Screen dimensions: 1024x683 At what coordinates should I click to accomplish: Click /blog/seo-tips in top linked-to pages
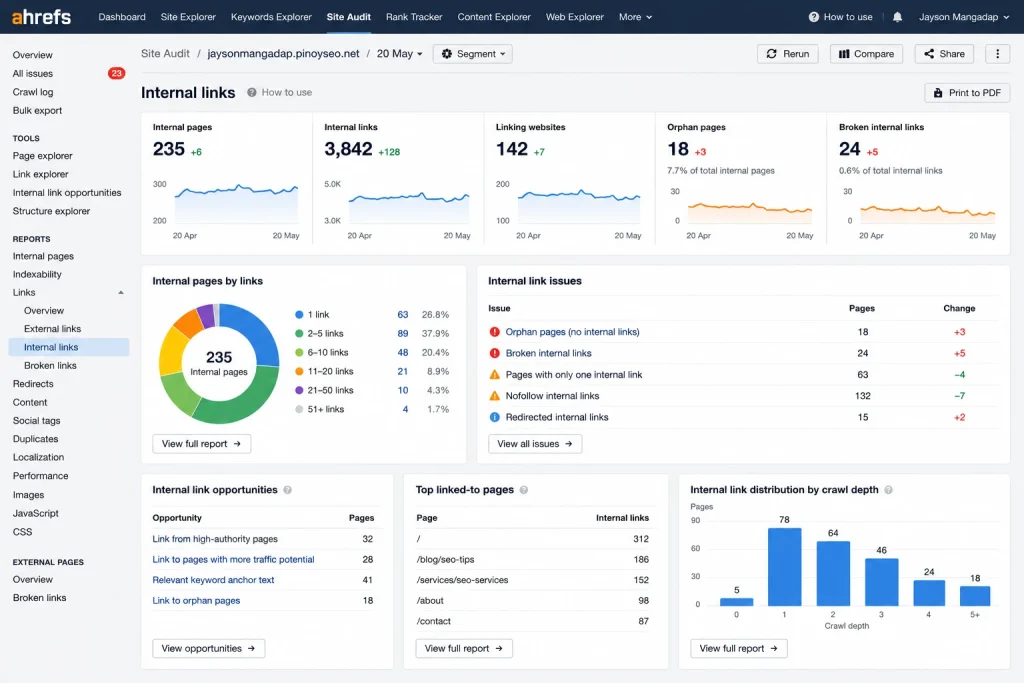tap(445, 560)
